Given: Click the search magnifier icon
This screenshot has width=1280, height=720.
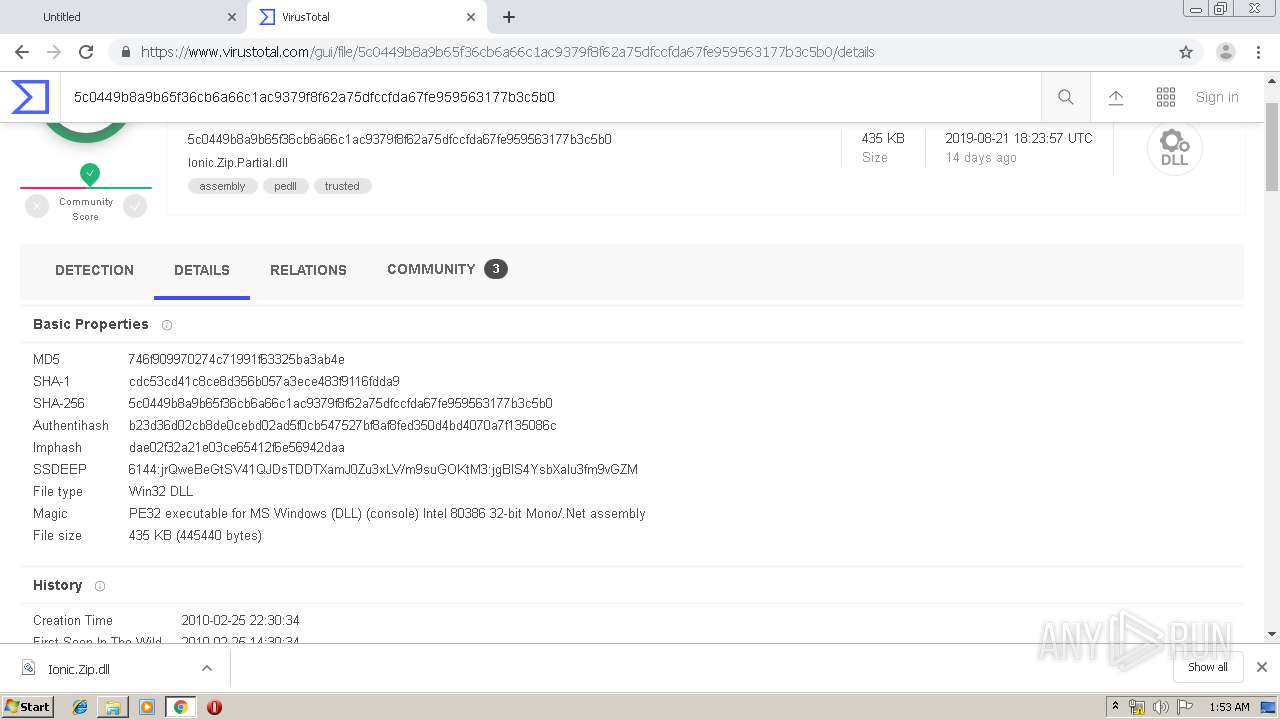Looking at the screenshot, I should click(x=1066, y=97).
